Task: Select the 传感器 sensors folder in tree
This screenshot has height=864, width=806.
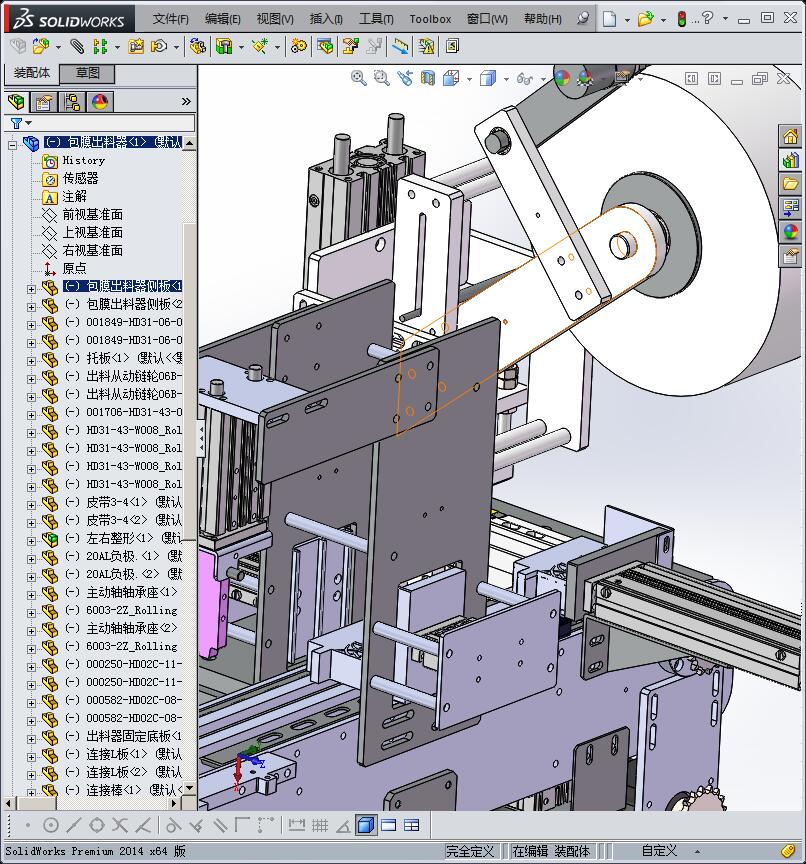Action: pos(80,179)
